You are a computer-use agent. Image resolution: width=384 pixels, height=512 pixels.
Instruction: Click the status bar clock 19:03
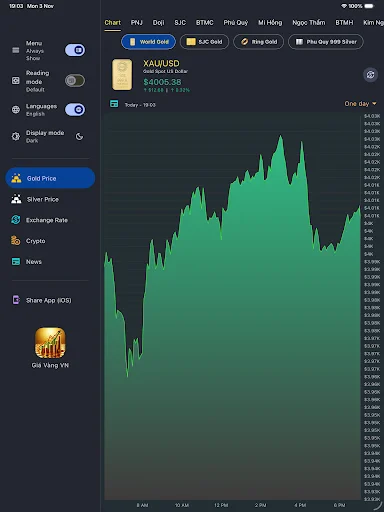16,6
